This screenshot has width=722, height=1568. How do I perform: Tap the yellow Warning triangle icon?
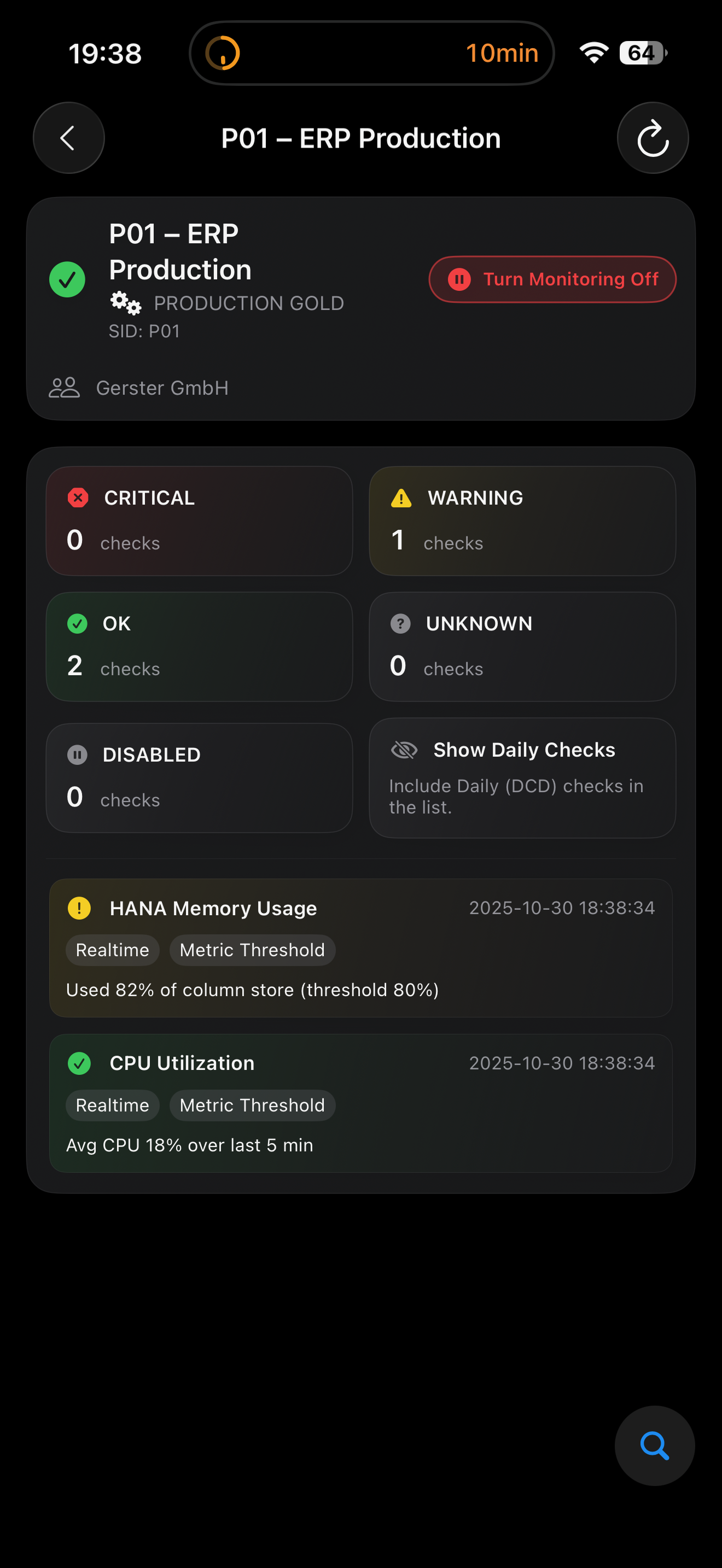click(x=400, y=498)
